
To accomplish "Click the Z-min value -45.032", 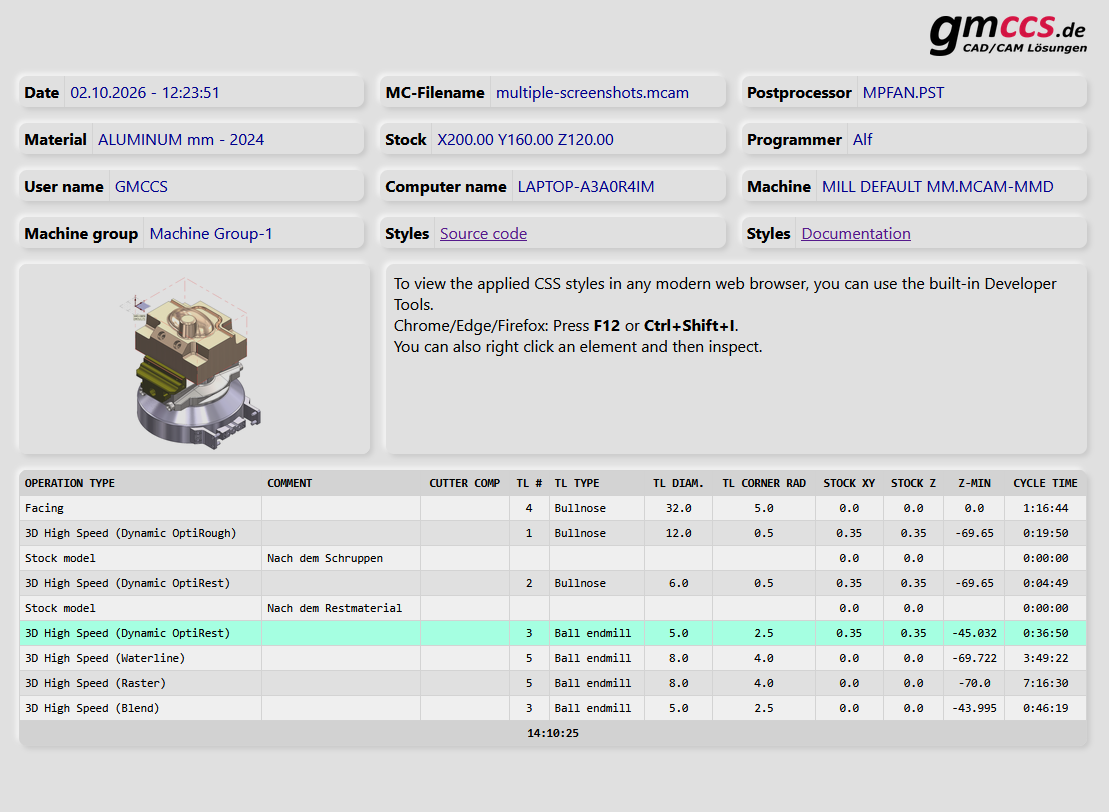I will pos(975,633).
